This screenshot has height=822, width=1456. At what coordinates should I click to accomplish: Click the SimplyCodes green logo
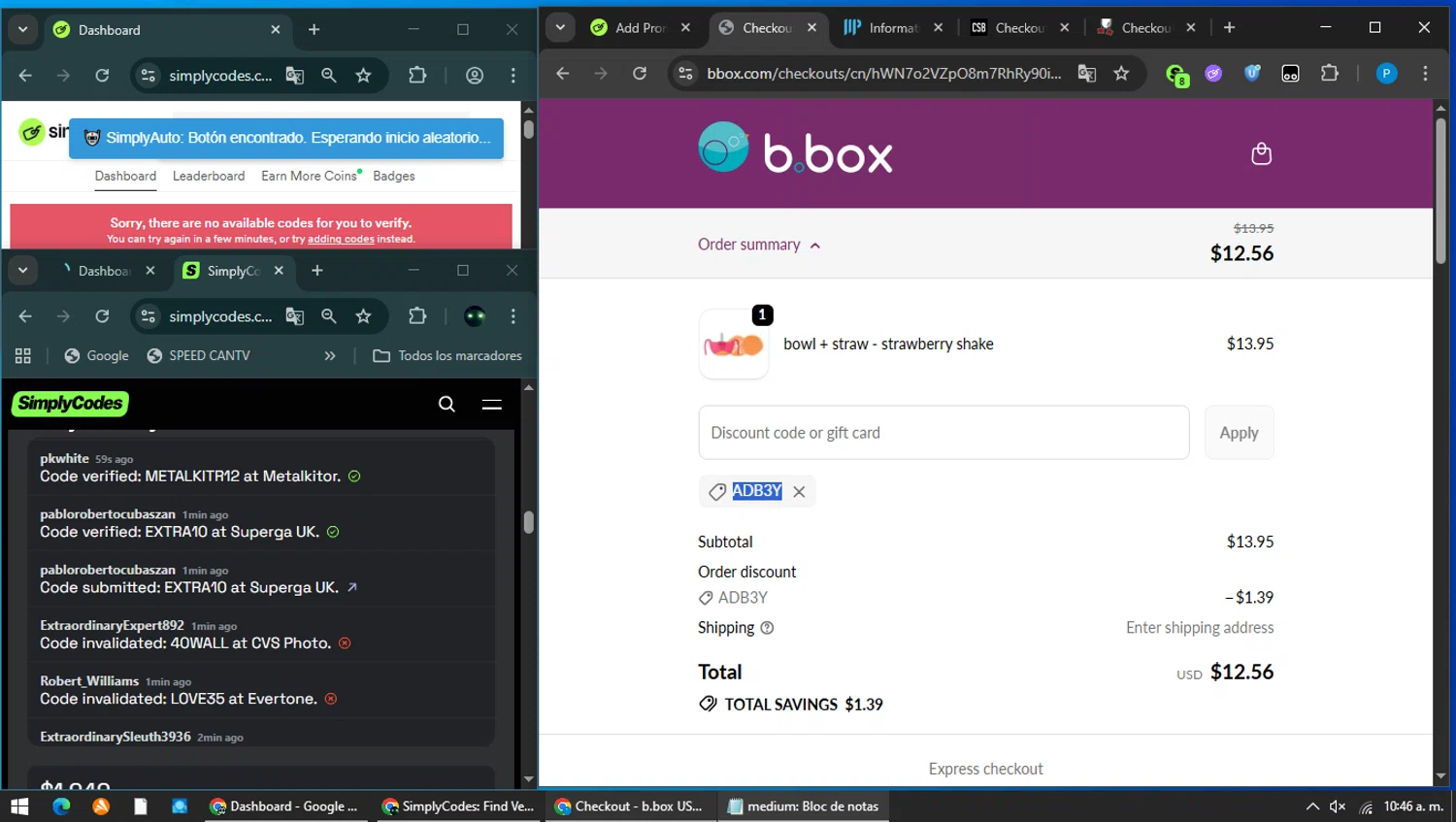(70, 404)
